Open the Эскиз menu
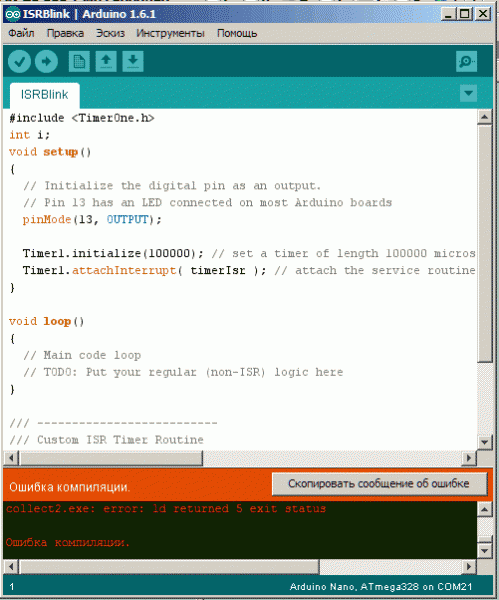Viewport: 499px width, 600px height. click(110, 33)
